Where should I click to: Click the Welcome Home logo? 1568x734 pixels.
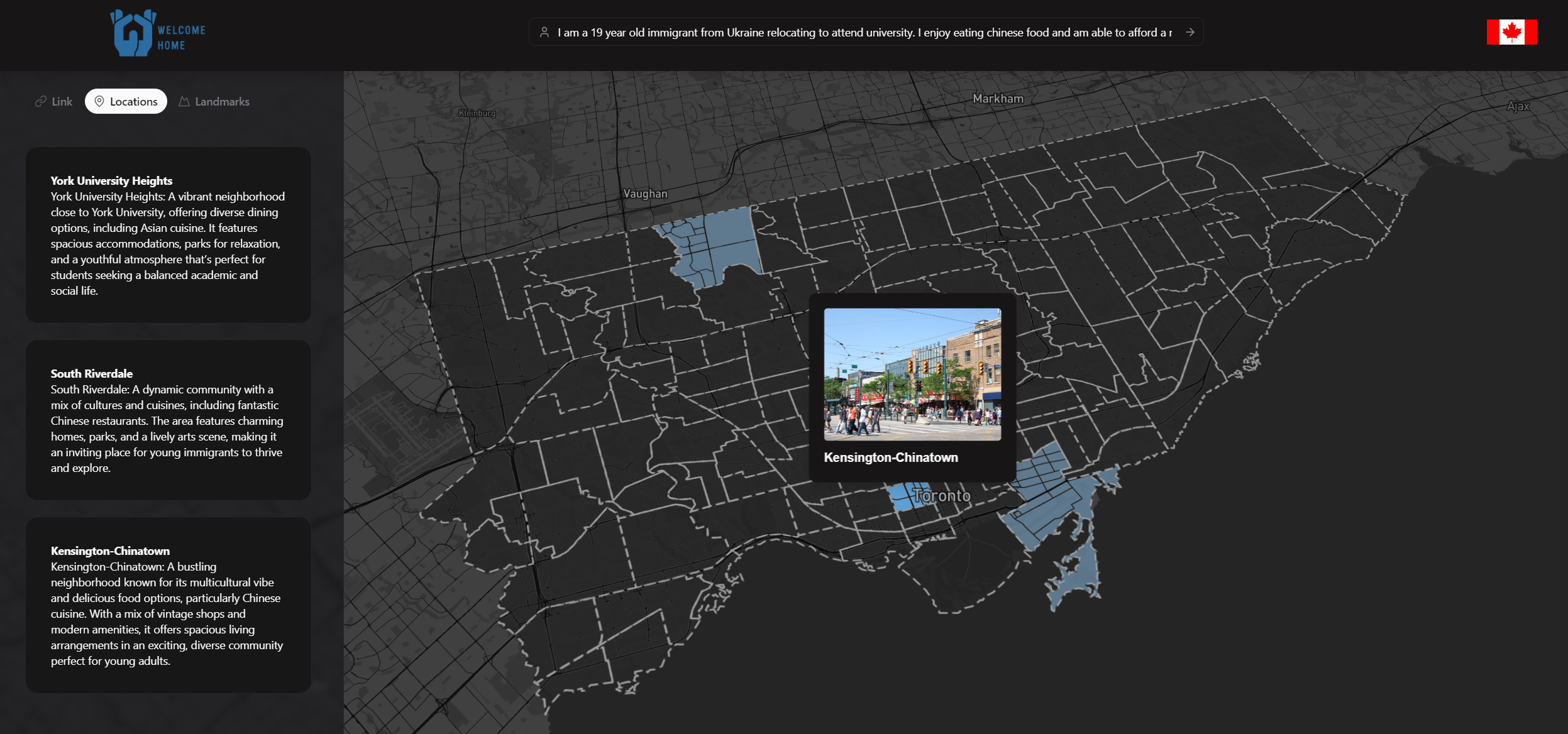tap(157, 34)
